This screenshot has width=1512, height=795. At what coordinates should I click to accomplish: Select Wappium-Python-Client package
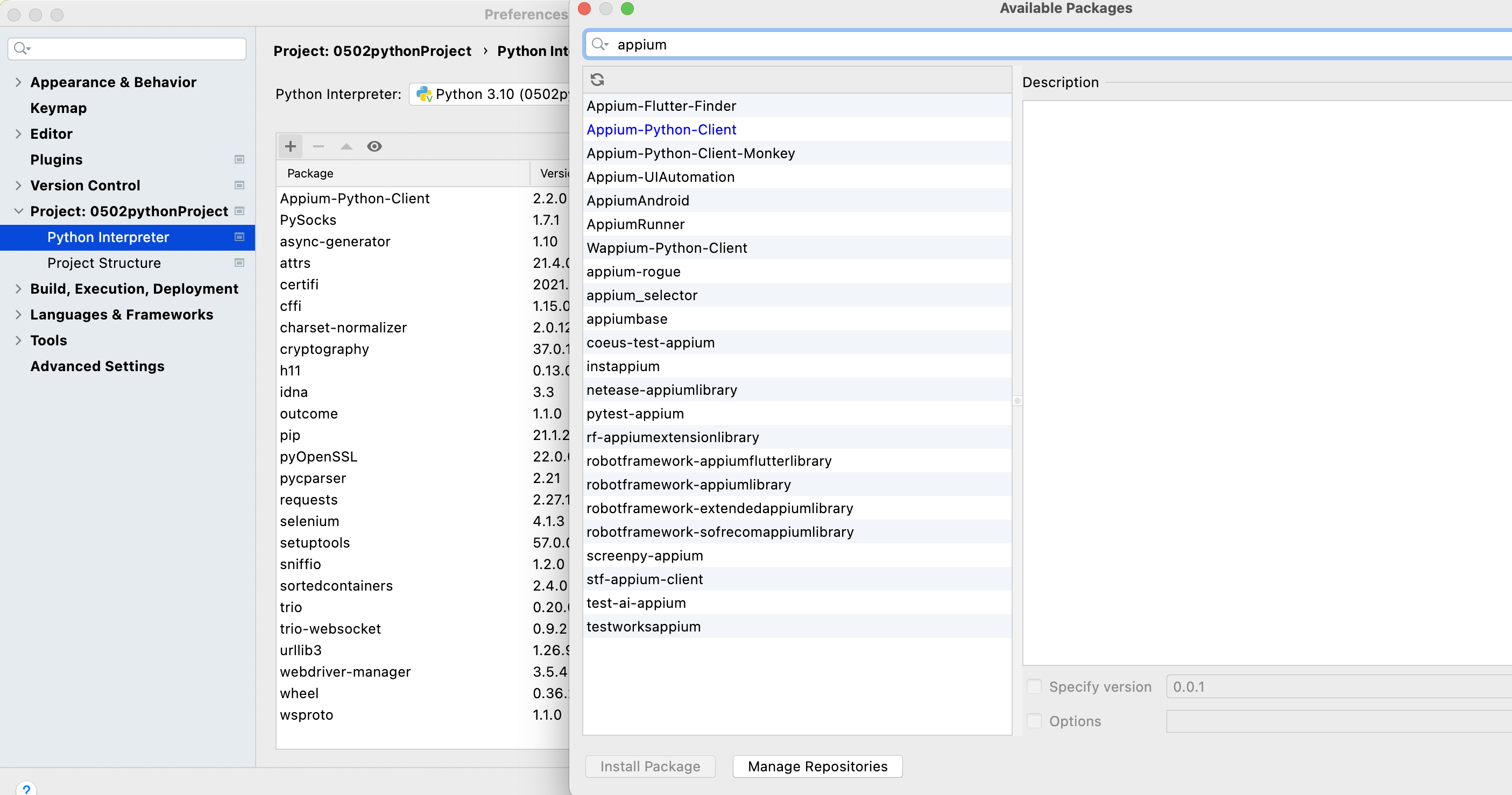(797, 247)
